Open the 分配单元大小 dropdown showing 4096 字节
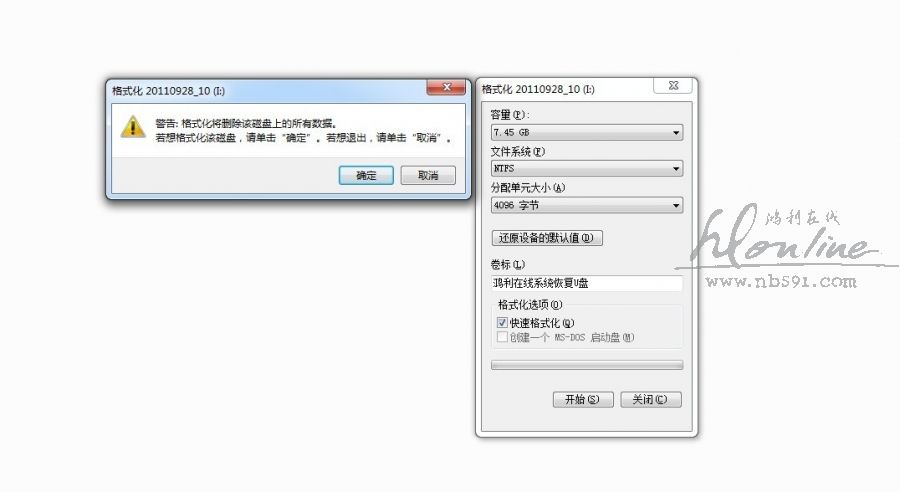 (587, 206)
